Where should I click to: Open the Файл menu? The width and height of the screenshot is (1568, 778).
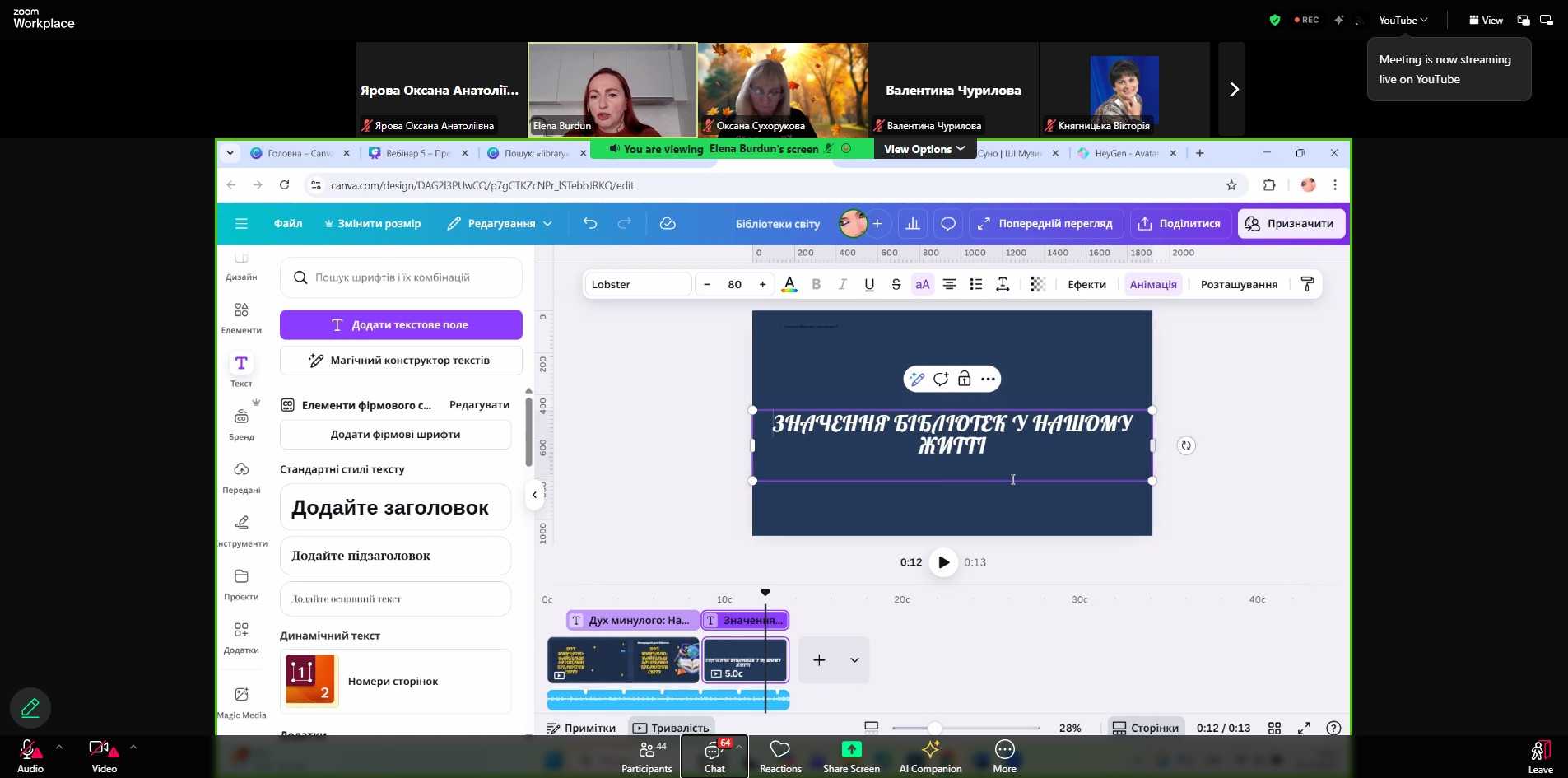point(287,224)
